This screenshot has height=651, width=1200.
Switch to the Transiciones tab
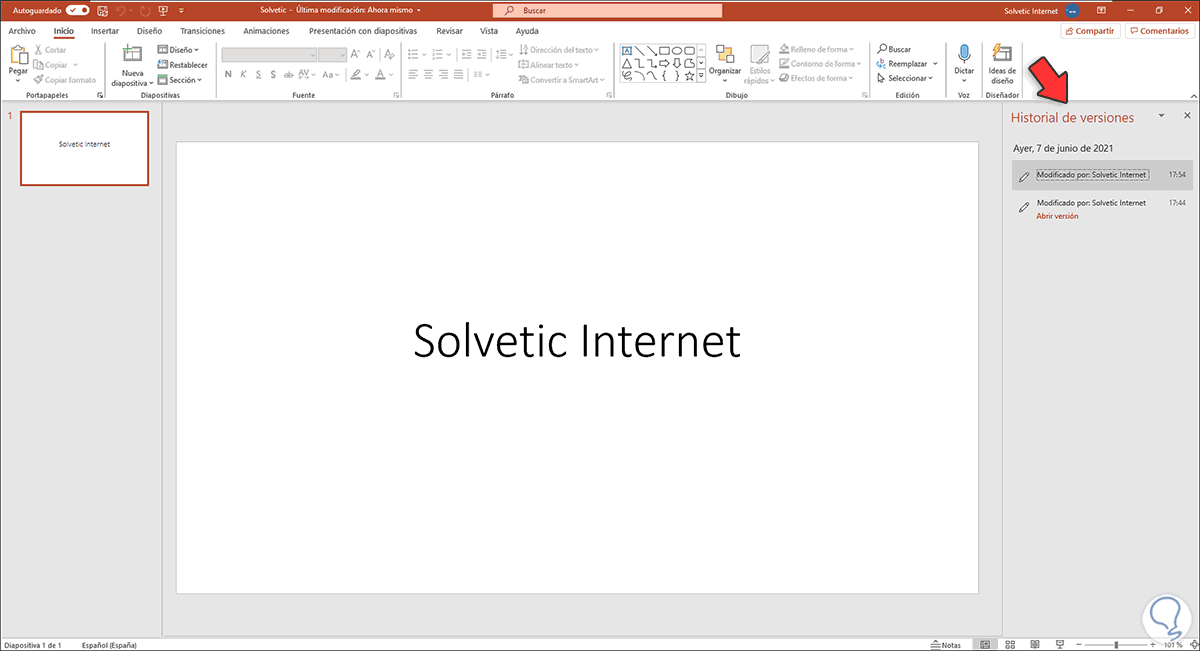click(203, 31)
